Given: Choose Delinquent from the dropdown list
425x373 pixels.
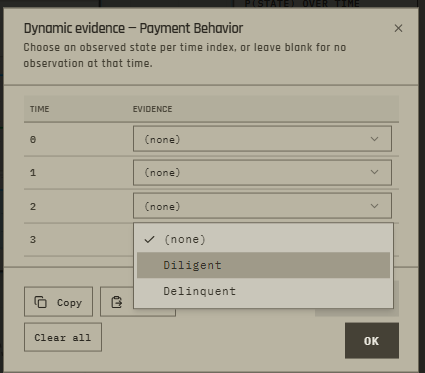Looking at the screenshot, I should pyautogui.click(x=263, y=291).
